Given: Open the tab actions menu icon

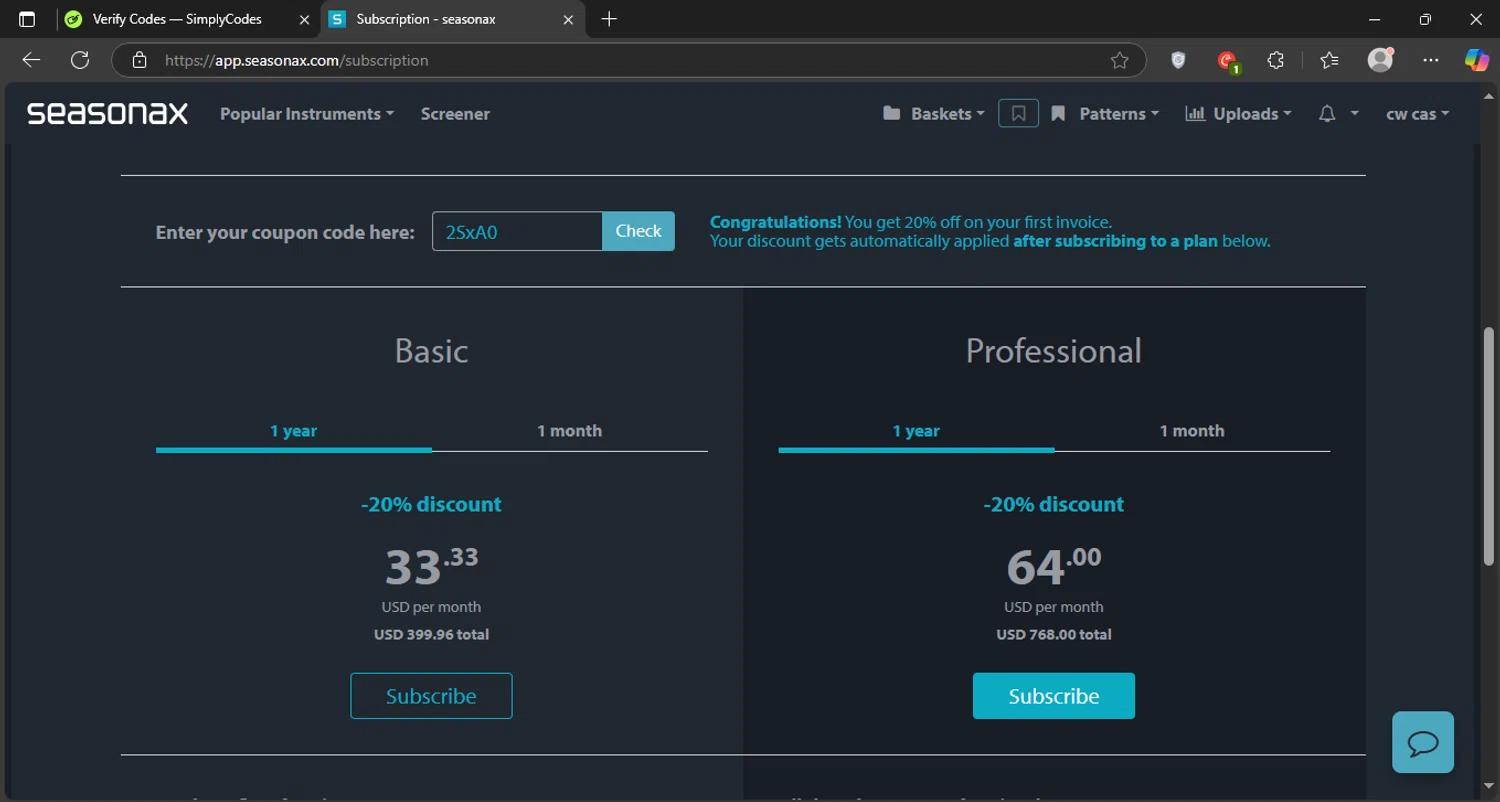Looking at the screenshot, I should point(27,19).
